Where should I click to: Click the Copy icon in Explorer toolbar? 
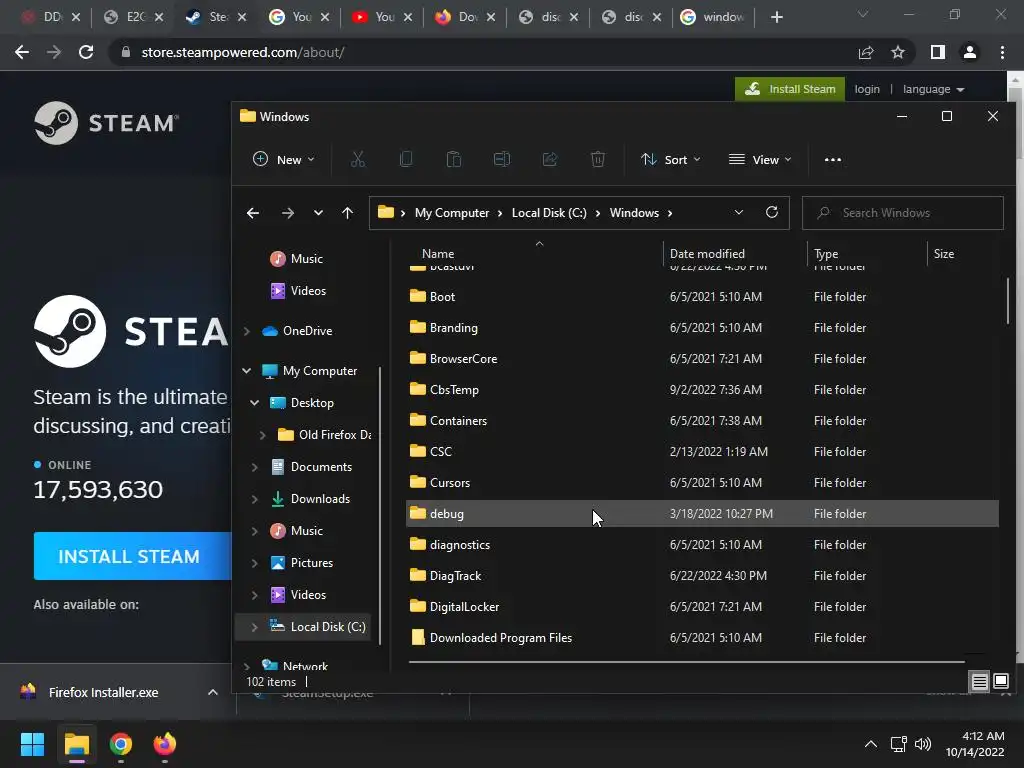point(406,159)
